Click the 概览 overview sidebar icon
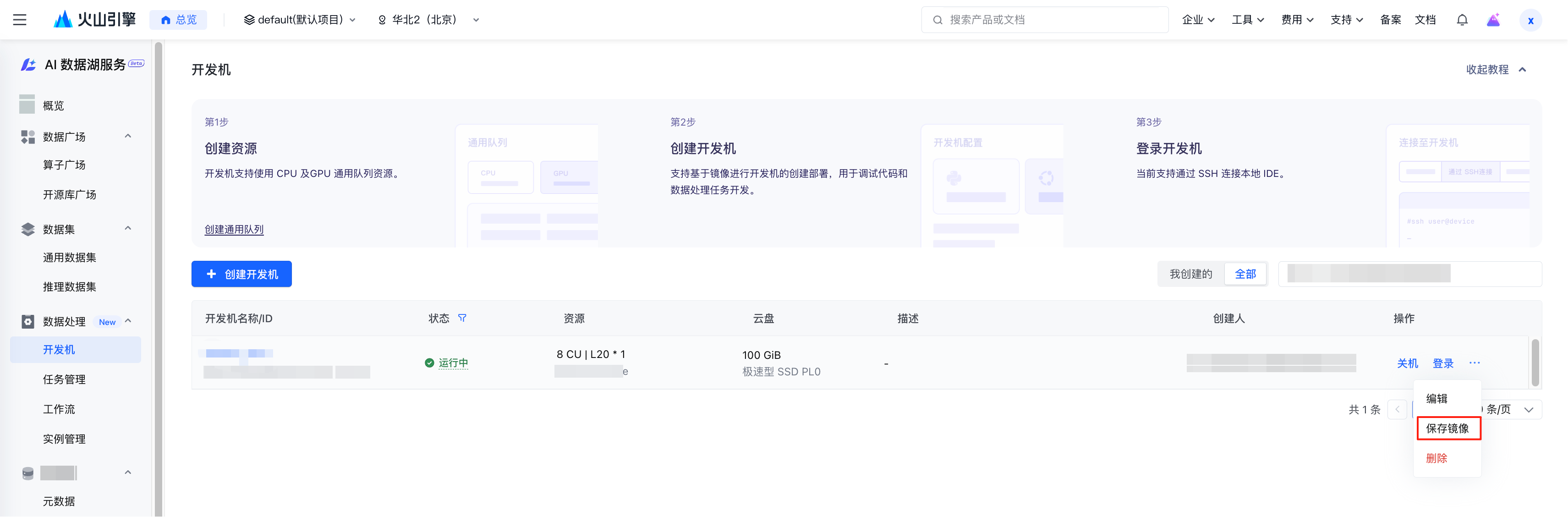The width and height of the screenshot is (1568, 517). pyautogui.click(x=27, y=105)
